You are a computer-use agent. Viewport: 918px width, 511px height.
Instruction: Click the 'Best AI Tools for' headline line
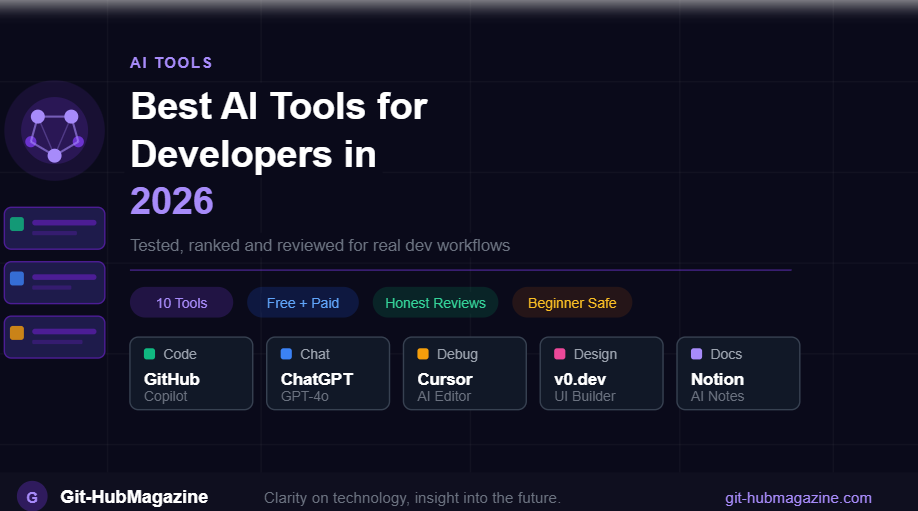tap(279, 107)
